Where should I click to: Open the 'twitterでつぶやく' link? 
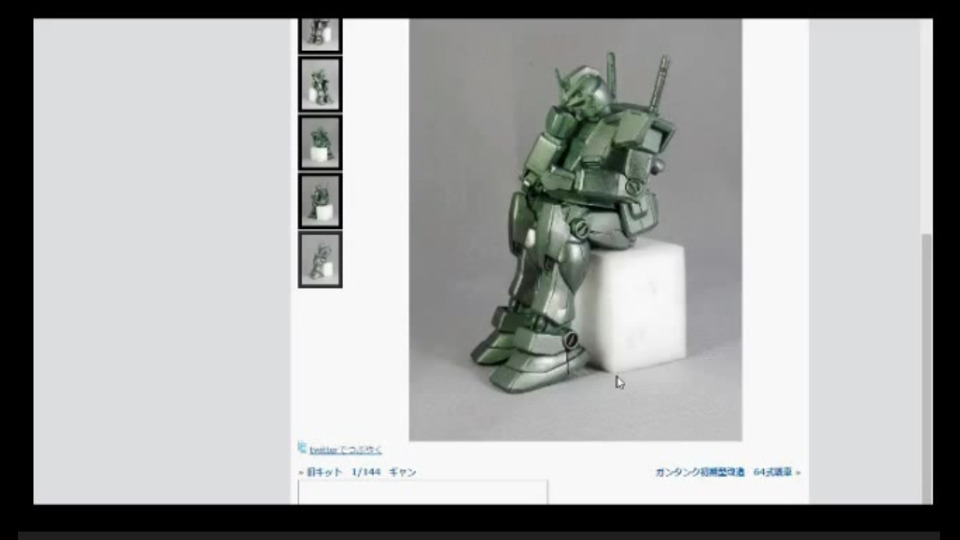pos(345,450)
